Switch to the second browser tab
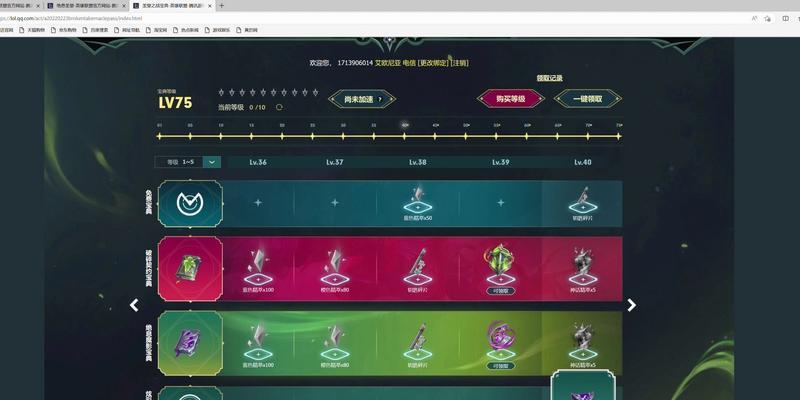Viewport: 800px width, 400px height. click(86, 6)
